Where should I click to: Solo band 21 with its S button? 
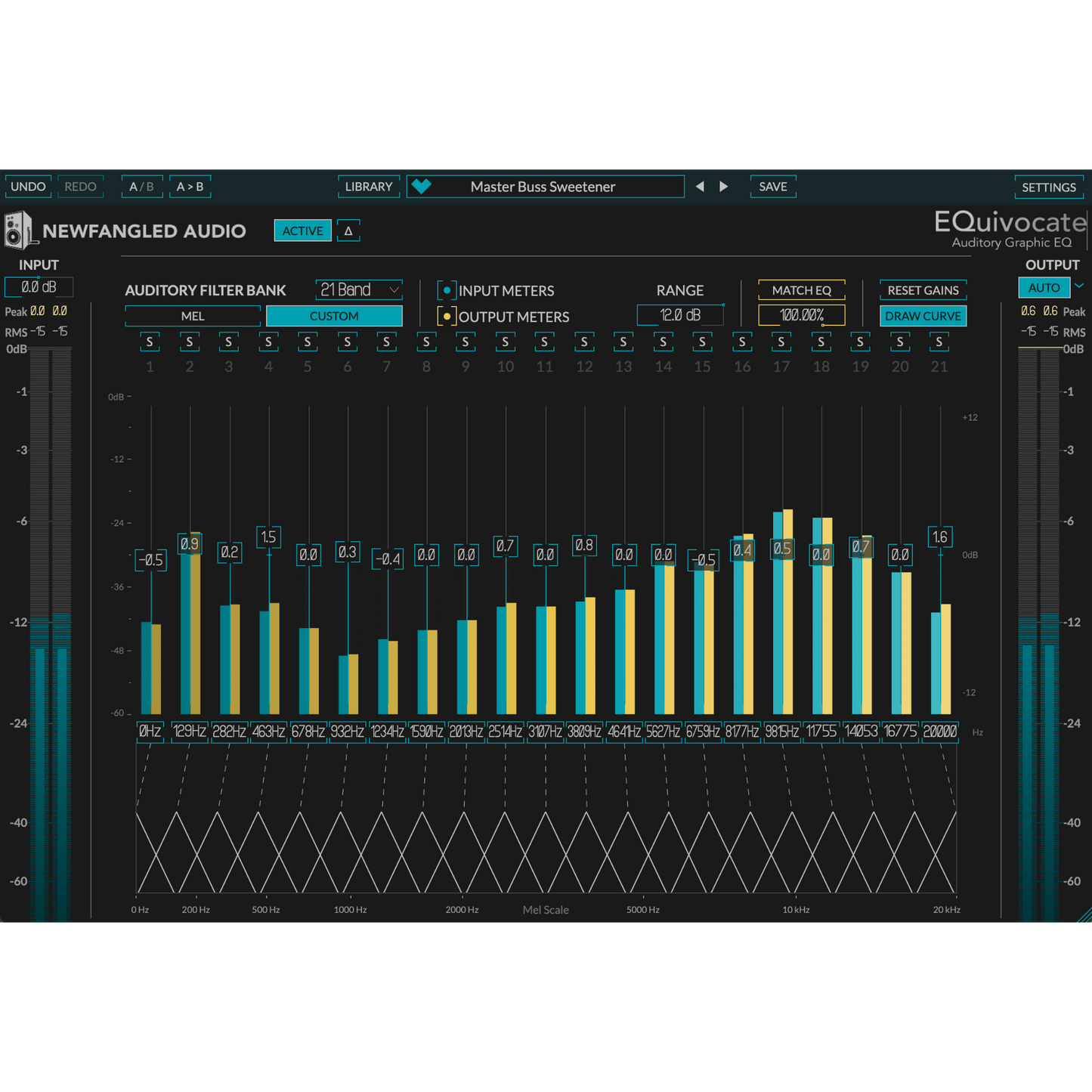point(939,342)
